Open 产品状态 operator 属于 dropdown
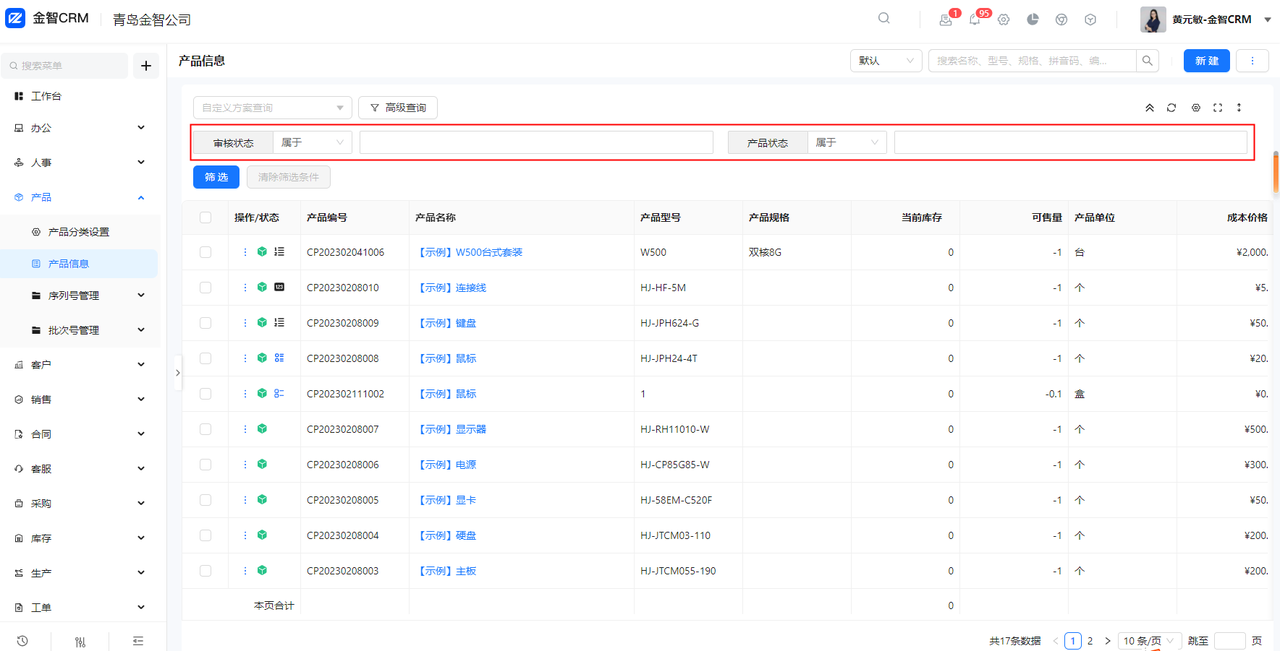 pos(847,143)
